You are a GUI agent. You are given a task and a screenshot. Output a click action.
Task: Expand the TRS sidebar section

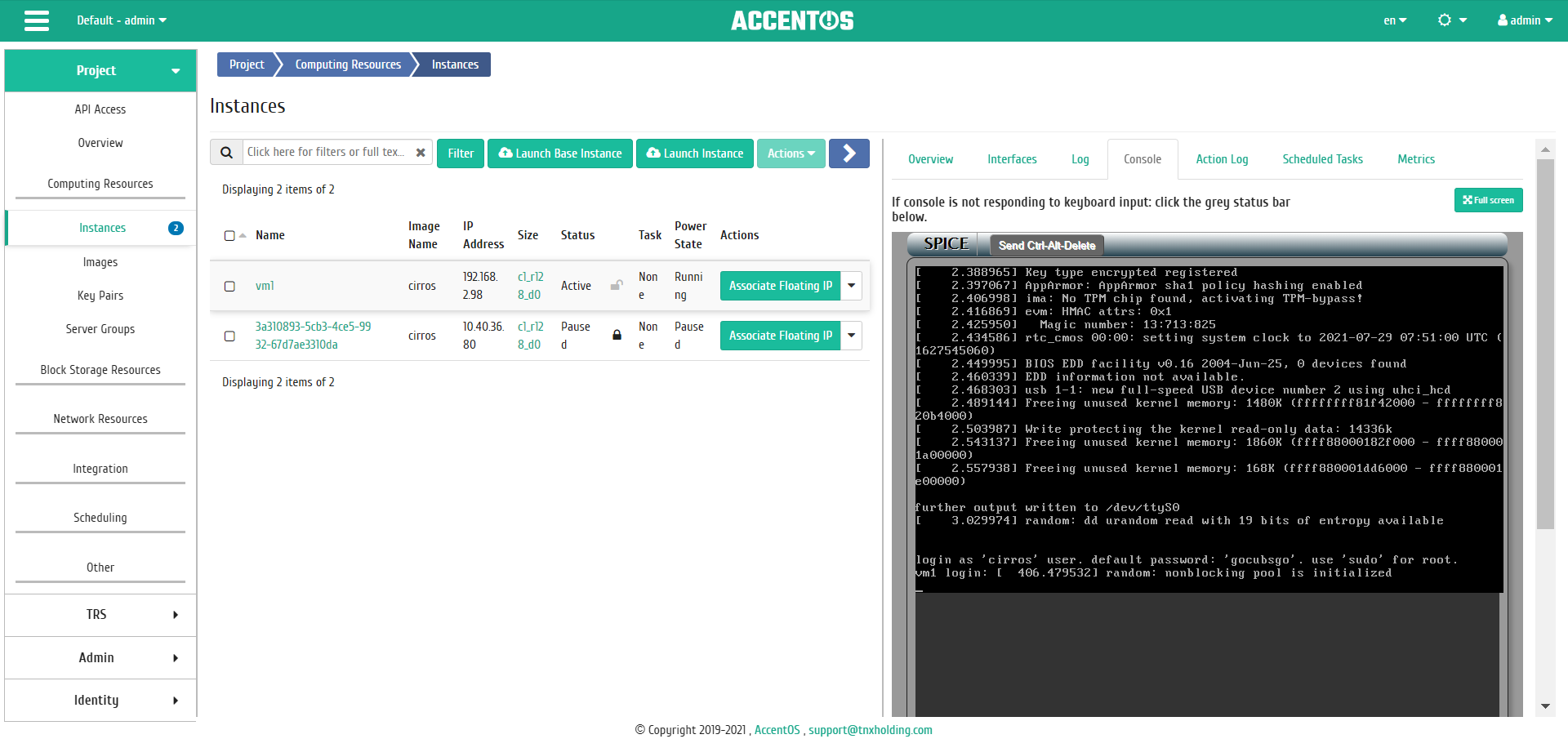click(x=100, y=615)
